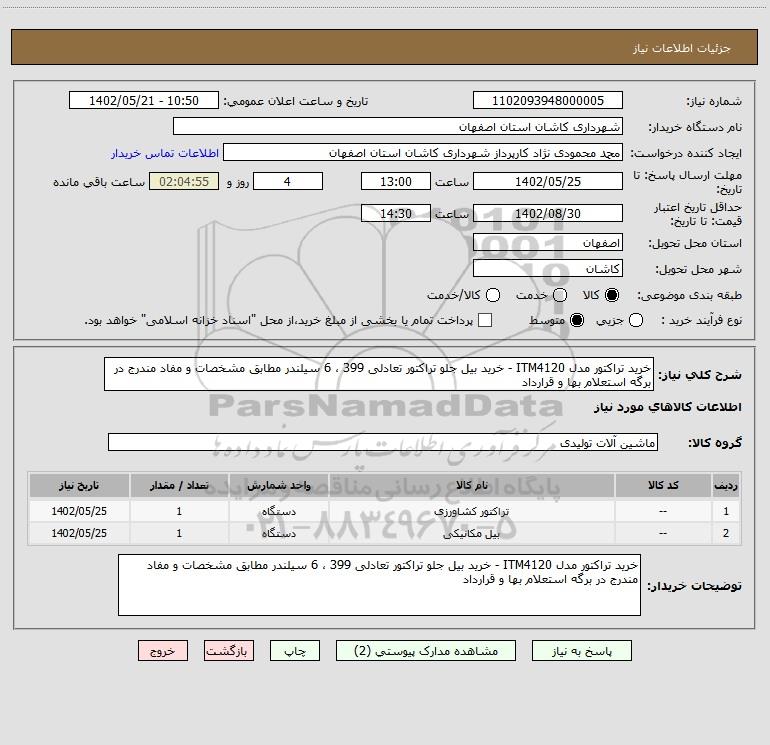
Task: Click the validity time 14:30 field
Action: [x=396, y=213]
